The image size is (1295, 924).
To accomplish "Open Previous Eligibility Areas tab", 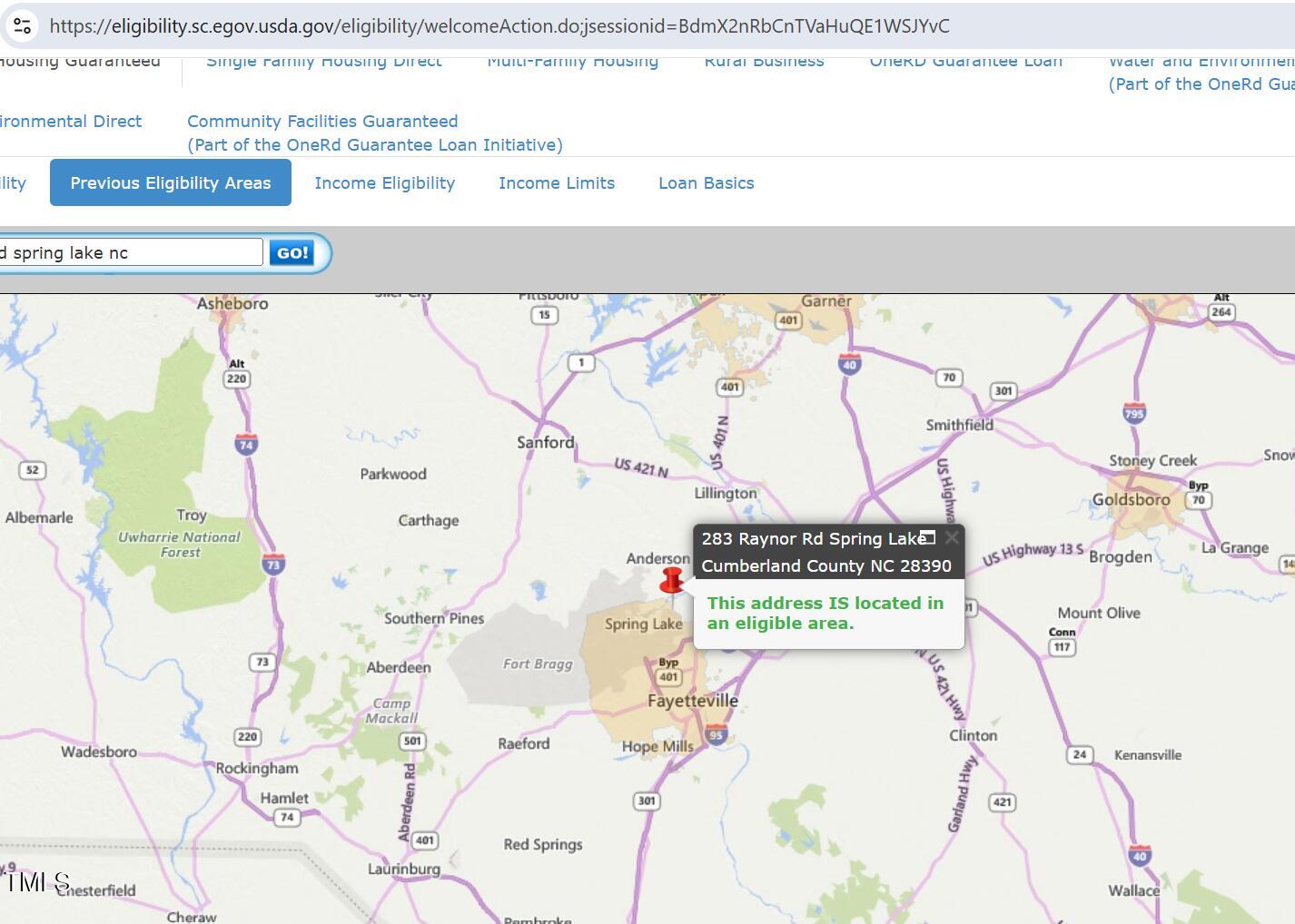I will point(171,182).
